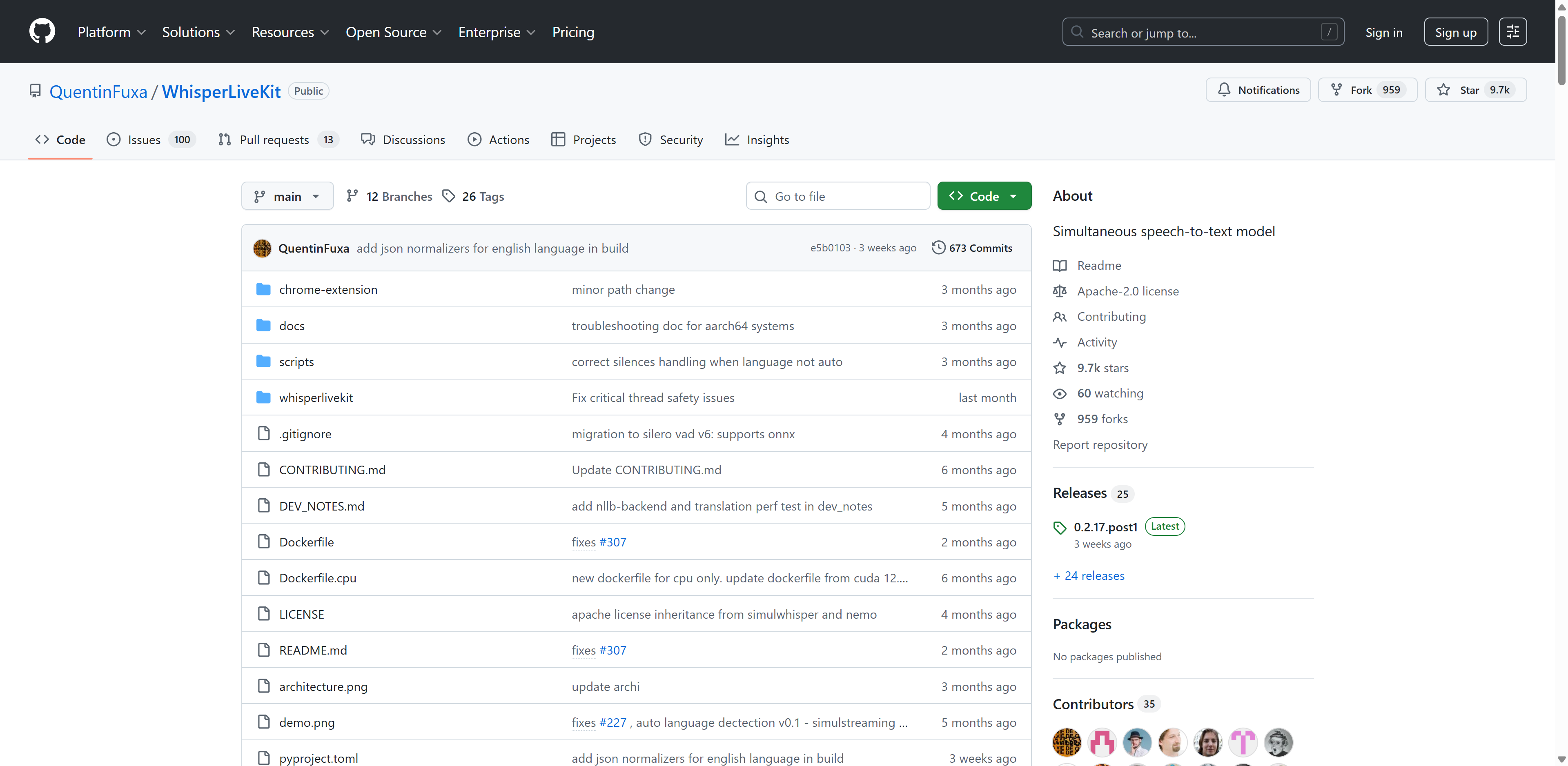Click the Go to file field
Image resolution: width=1568 pixels, height=766 pixels.
coord(837,196)
